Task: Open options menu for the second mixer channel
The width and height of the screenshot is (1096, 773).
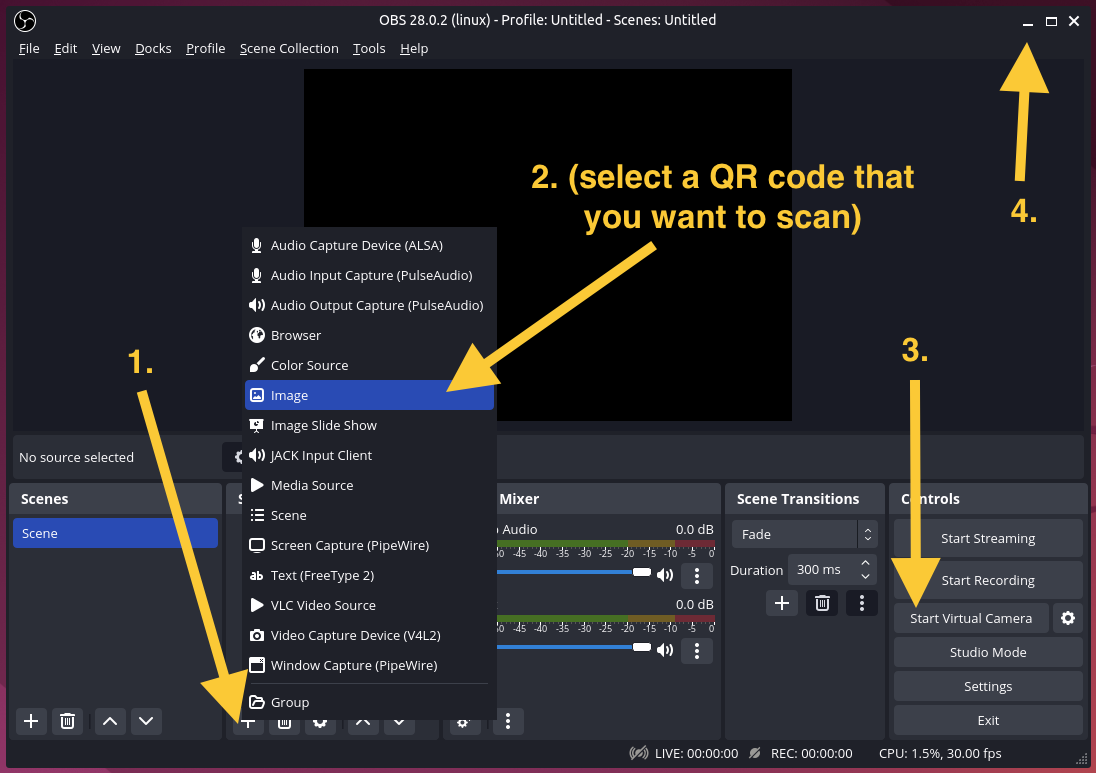Action: (697, 651)
